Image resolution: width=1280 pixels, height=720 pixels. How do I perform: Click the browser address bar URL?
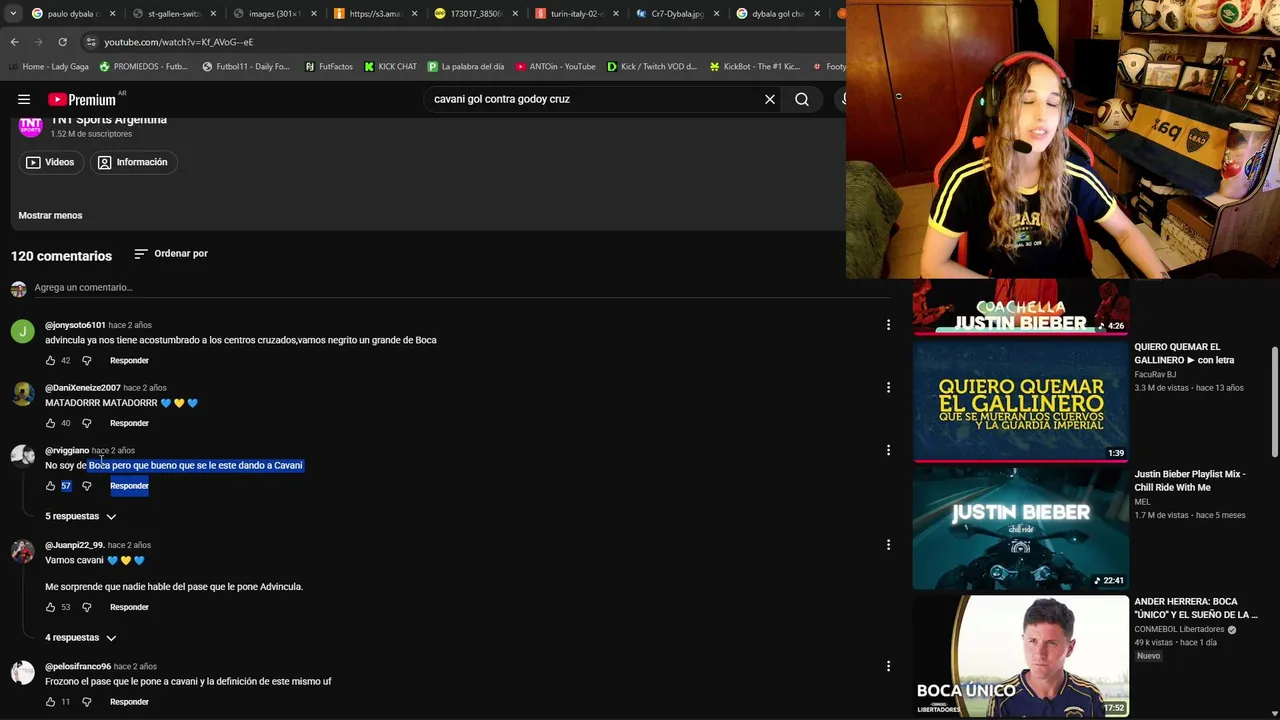coord(178,42)
